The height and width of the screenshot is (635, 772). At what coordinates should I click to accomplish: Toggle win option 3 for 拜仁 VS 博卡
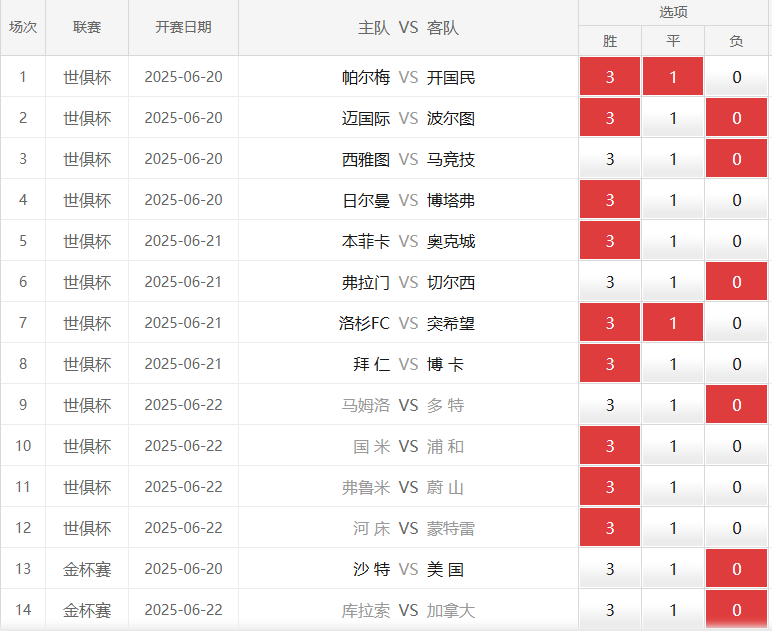(610, 363)
